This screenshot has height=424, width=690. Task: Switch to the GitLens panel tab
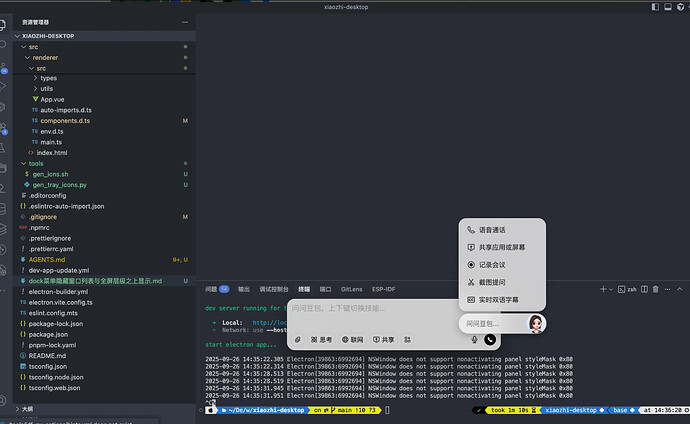click(x=352, y=289)
